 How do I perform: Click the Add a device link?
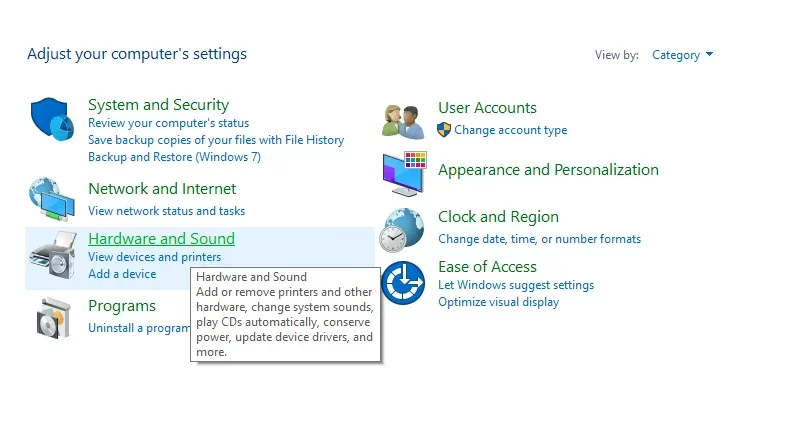coord(122,274)
